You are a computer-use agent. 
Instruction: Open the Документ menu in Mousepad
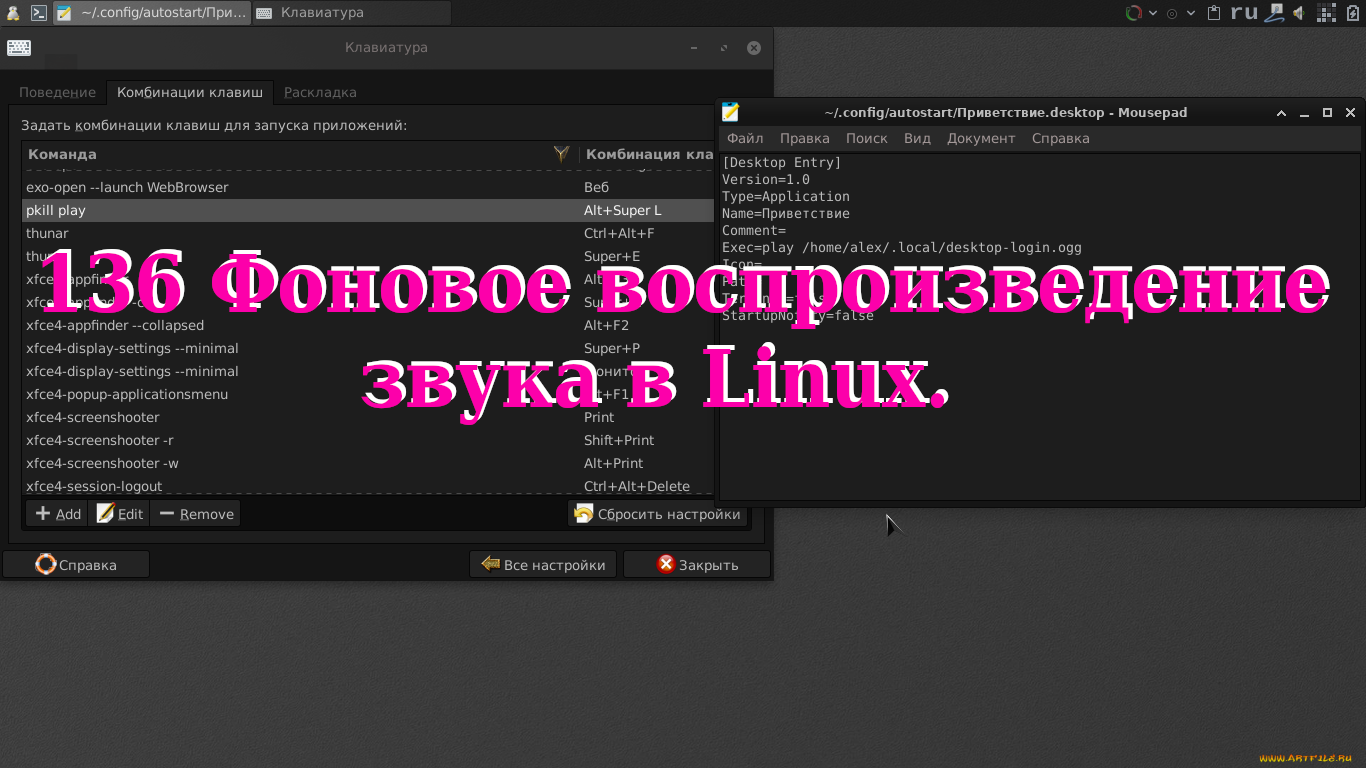click(981, 138)
